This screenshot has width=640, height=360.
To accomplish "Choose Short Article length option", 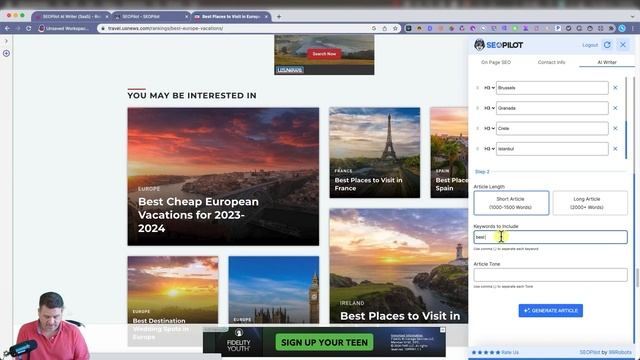I will click(511, 203).
